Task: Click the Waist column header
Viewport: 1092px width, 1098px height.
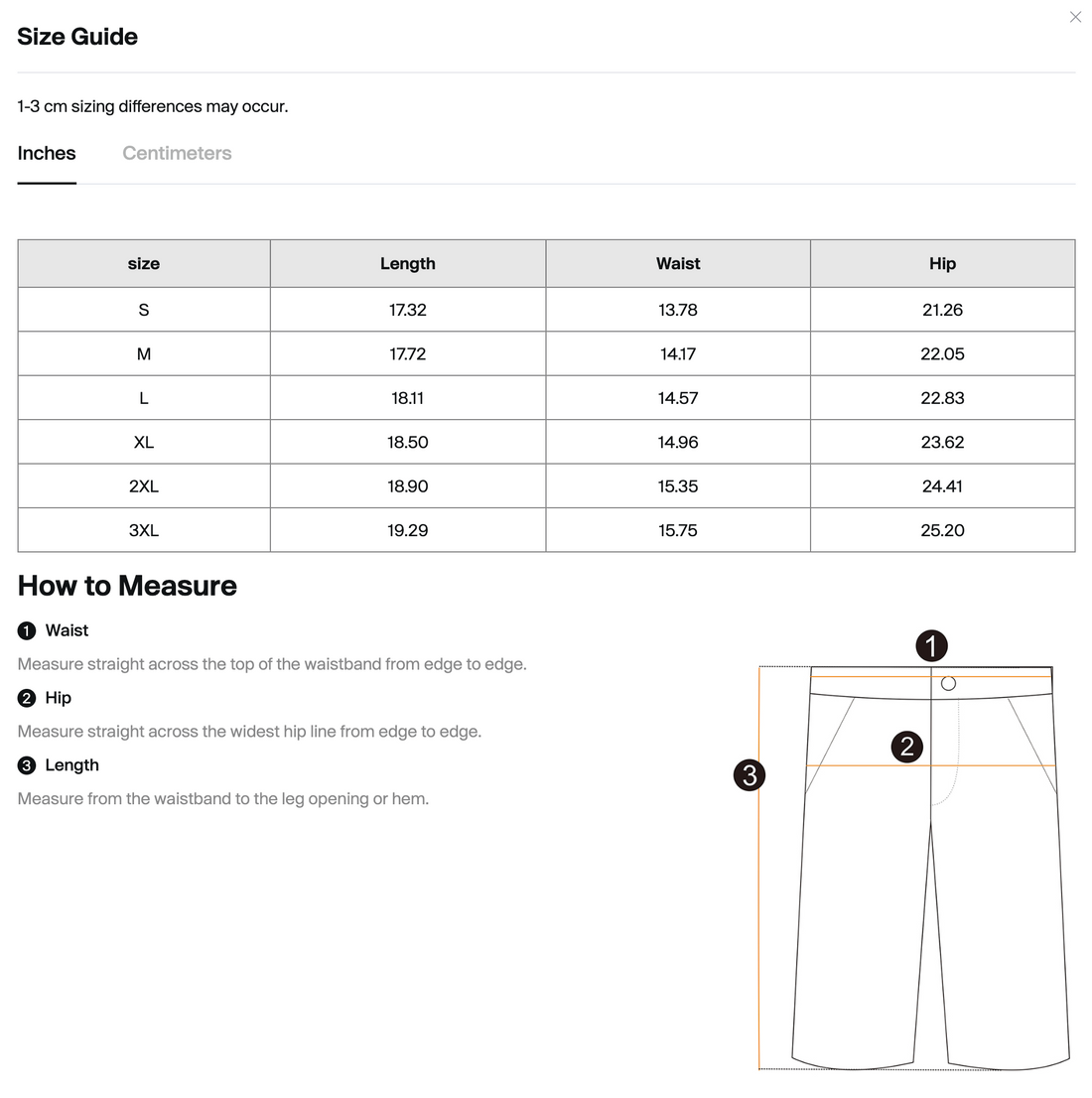Action: click(x=678, y=263)
